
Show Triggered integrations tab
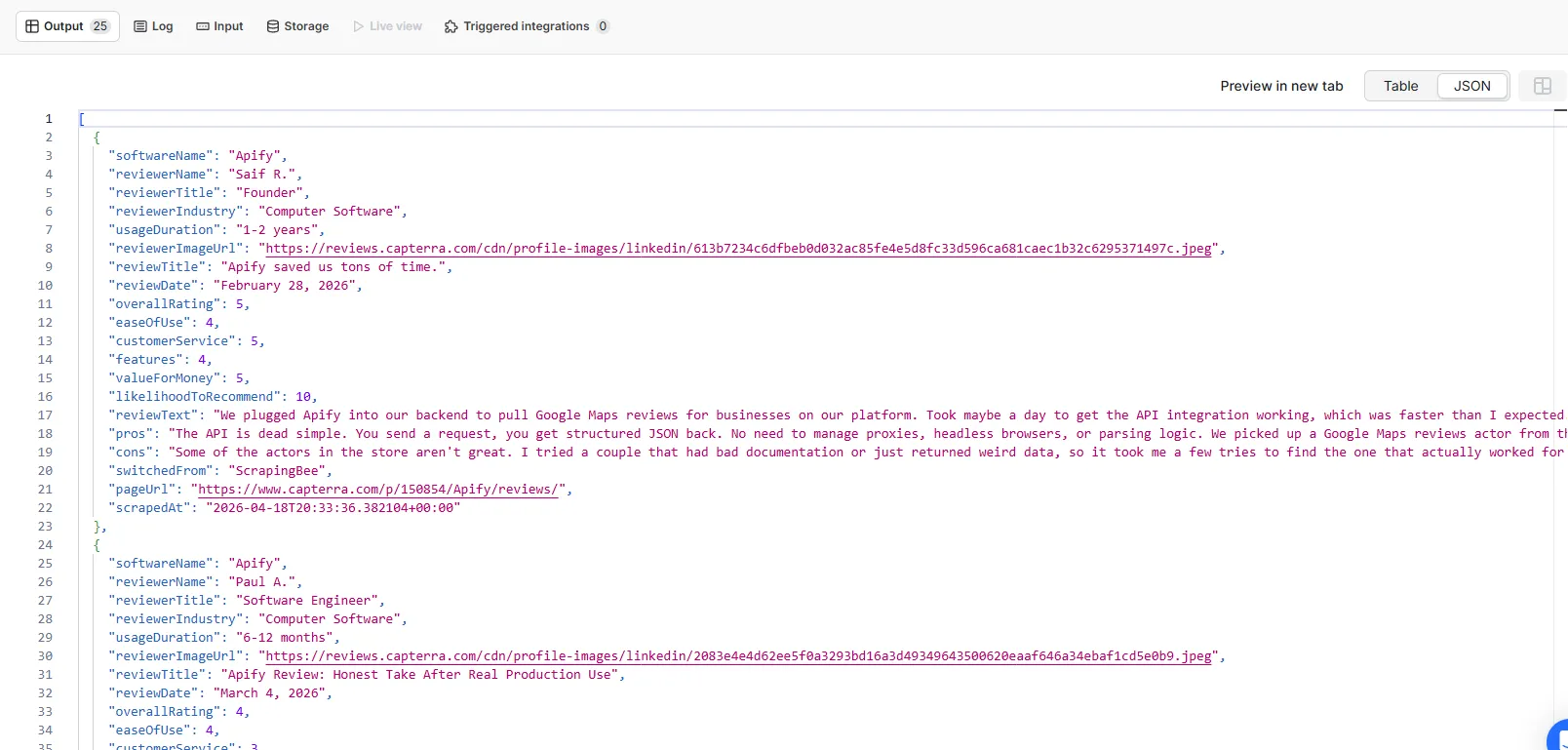coord(527,26)
